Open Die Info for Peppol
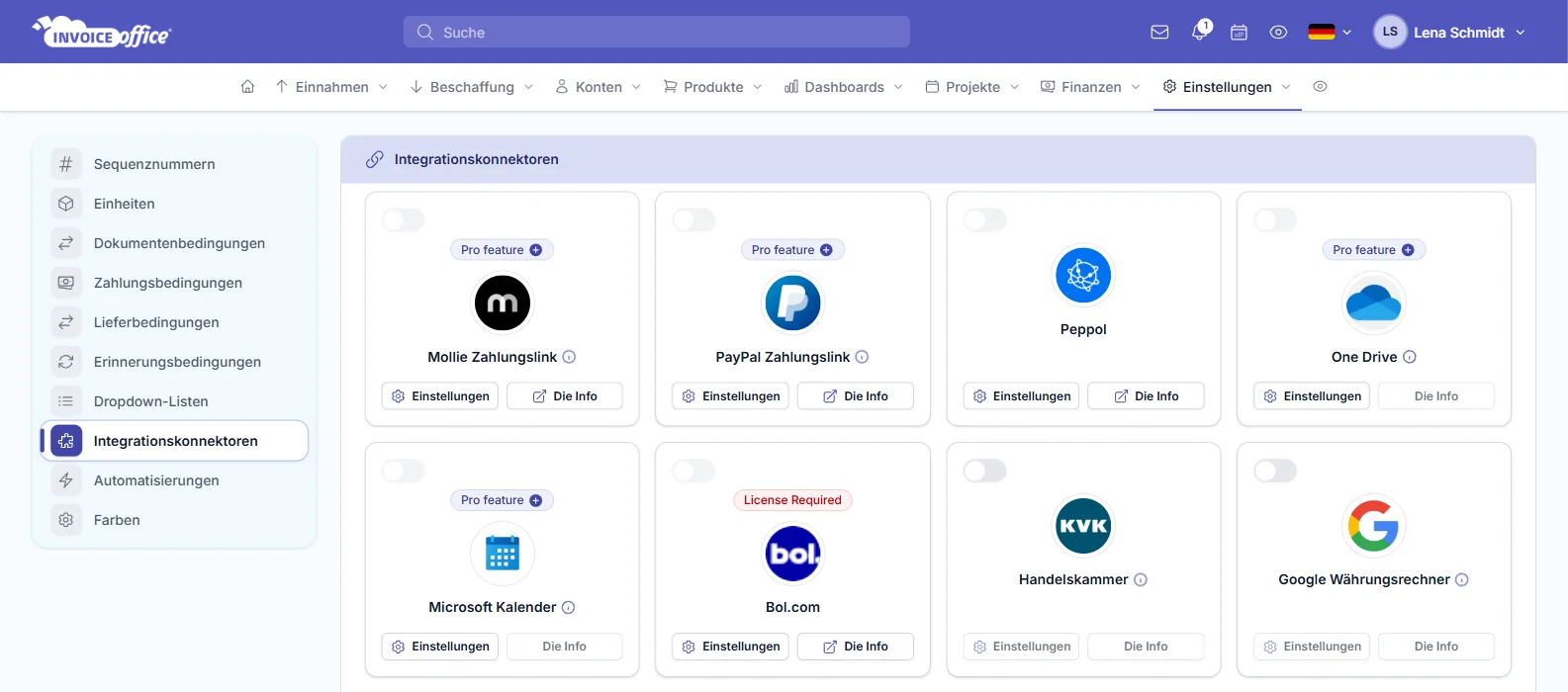Screen dimensions: 1568x692 point(1146,396)
